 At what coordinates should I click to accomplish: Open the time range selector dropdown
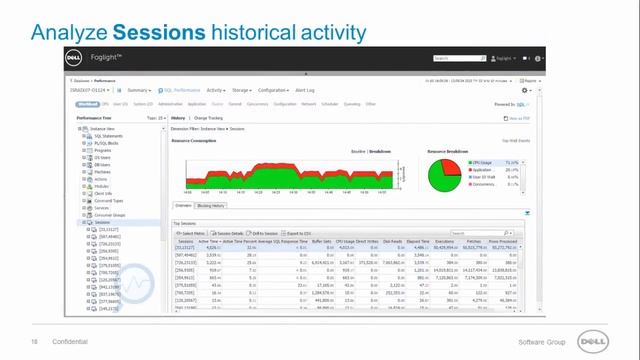(x=469, y=81)
